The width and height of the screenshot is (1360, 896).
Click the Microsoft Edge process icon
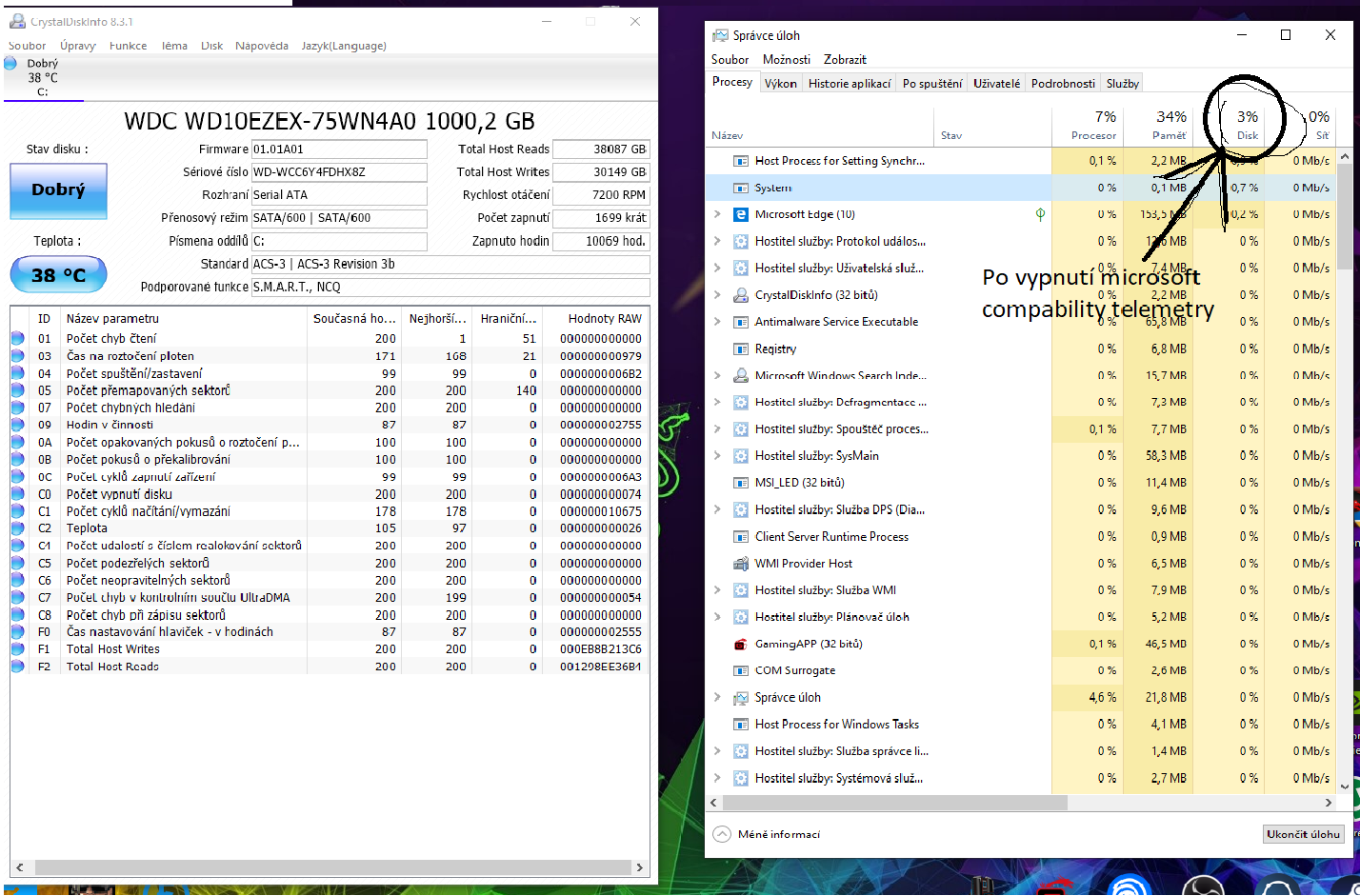tap(740, 214)
